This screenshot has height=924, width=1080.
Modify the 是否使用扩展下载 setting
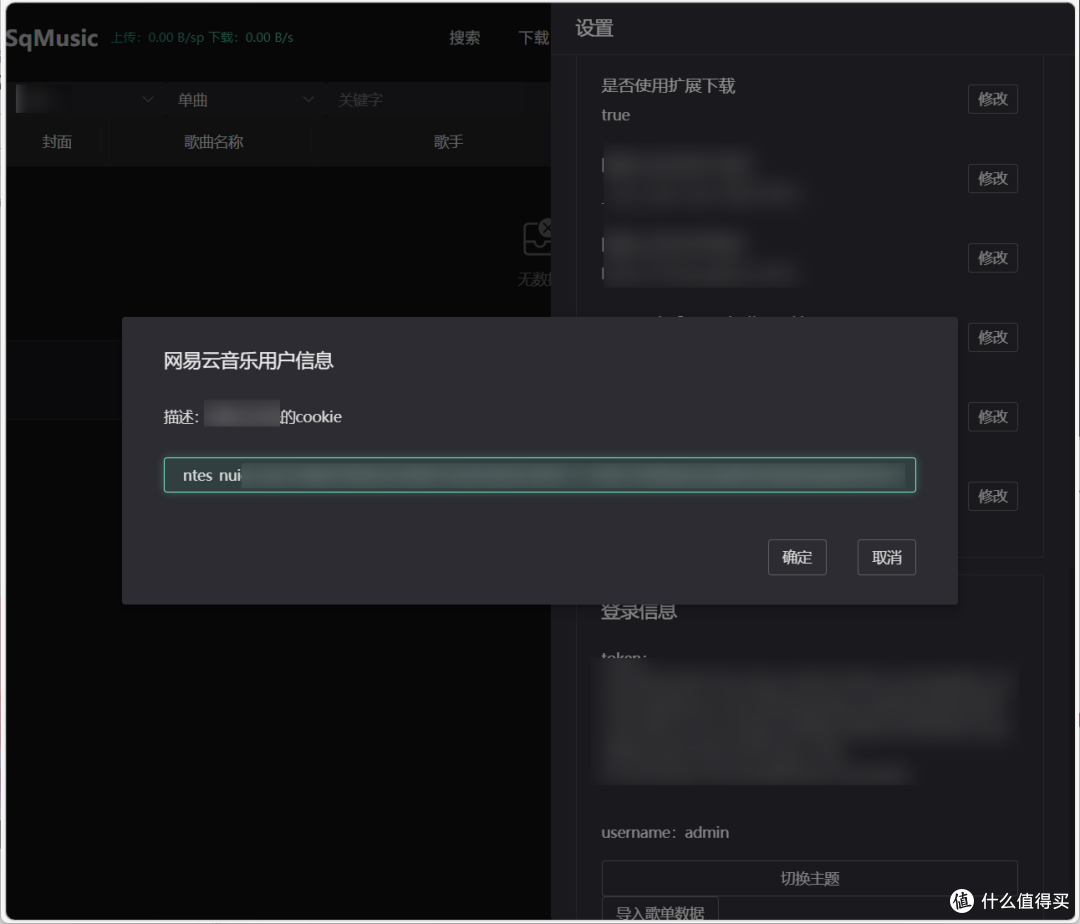tap(993, 99)
